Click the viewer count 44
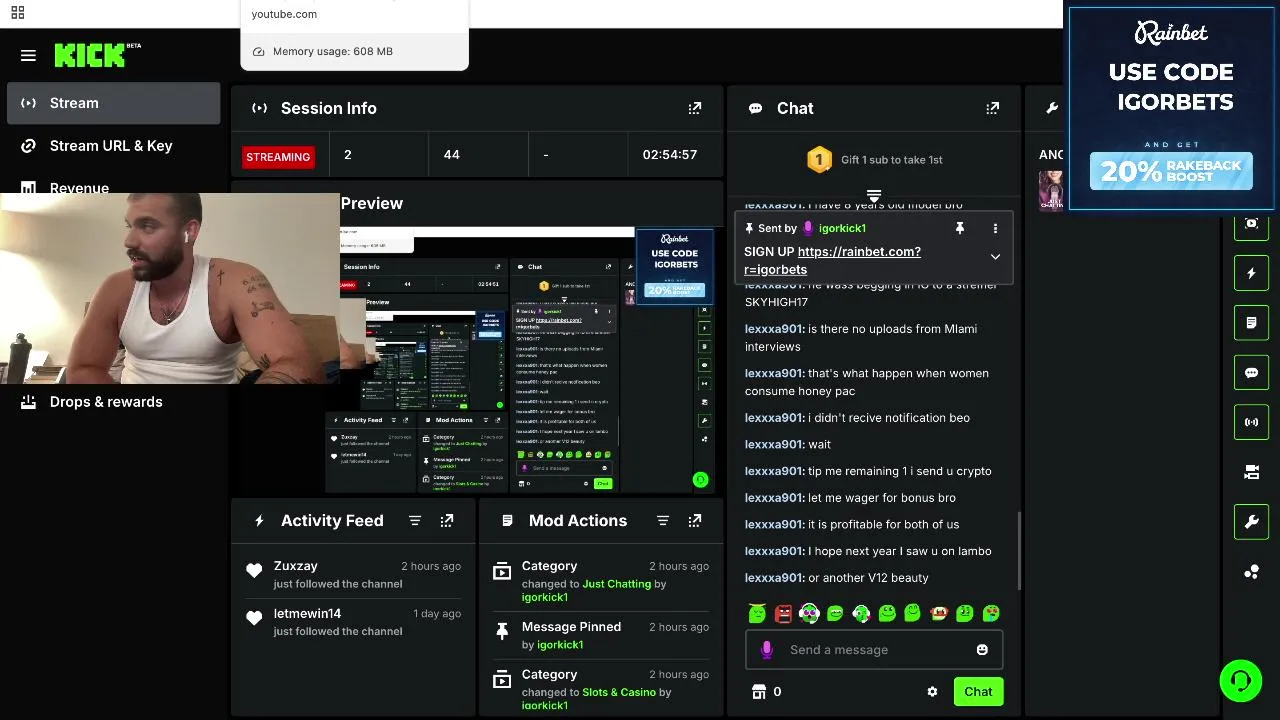 [x=452, y=155]
